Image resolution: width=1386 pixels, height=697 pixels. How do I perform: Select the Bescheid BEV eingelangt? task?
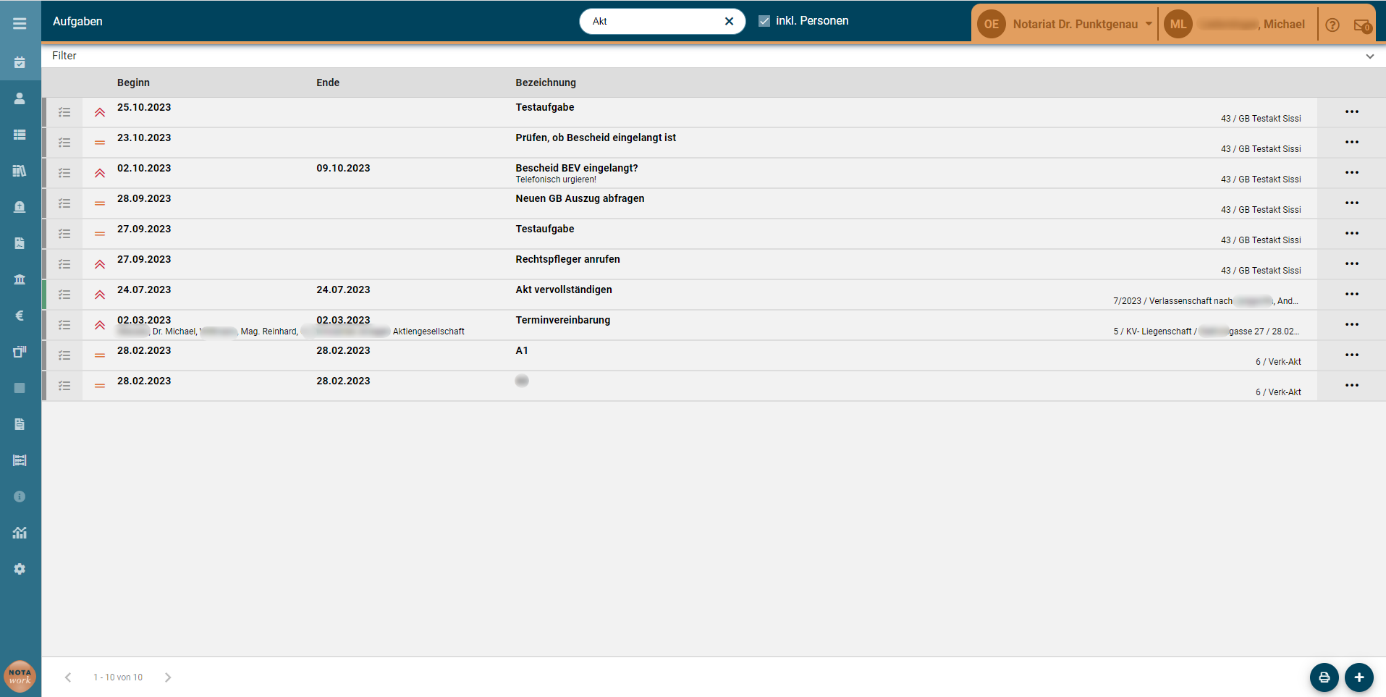coord(576,167)
